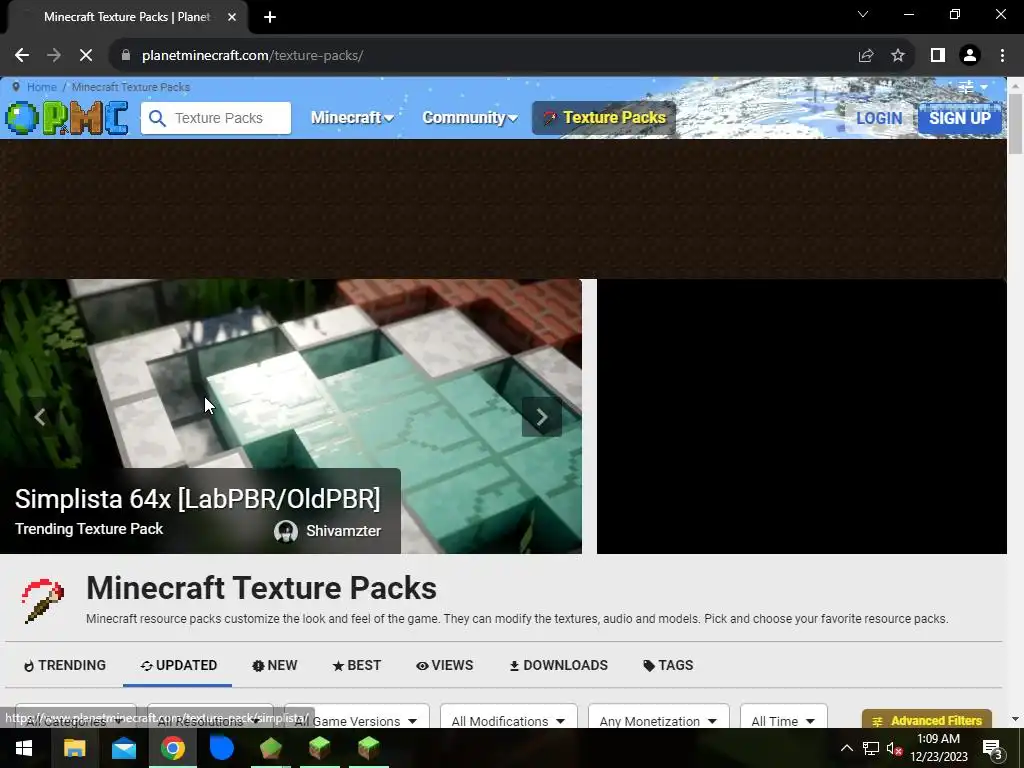Open notification center icon

992,748
